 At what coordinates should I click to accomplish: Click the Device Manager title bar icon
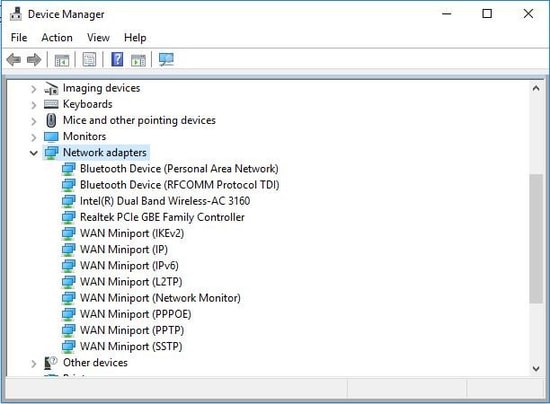[x=15, y=14]
